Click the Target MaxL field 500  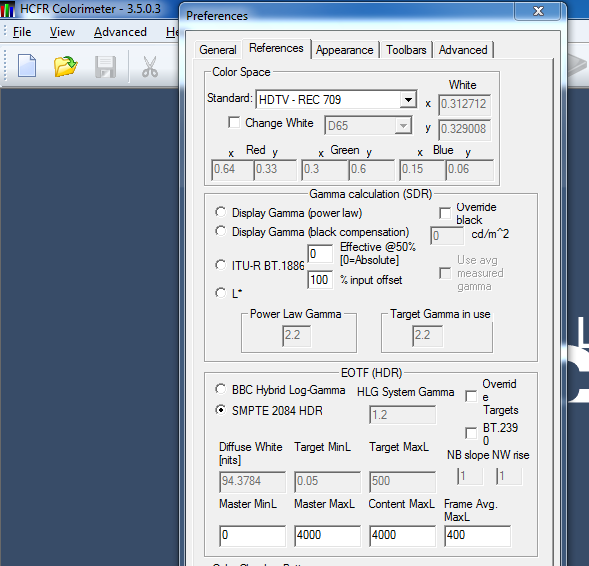coord(402,482)
